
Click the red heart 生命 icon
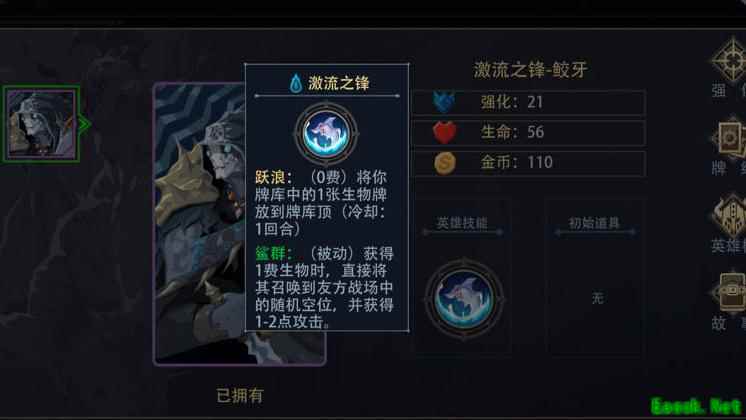pyautogui.click(x=444, y=132)
